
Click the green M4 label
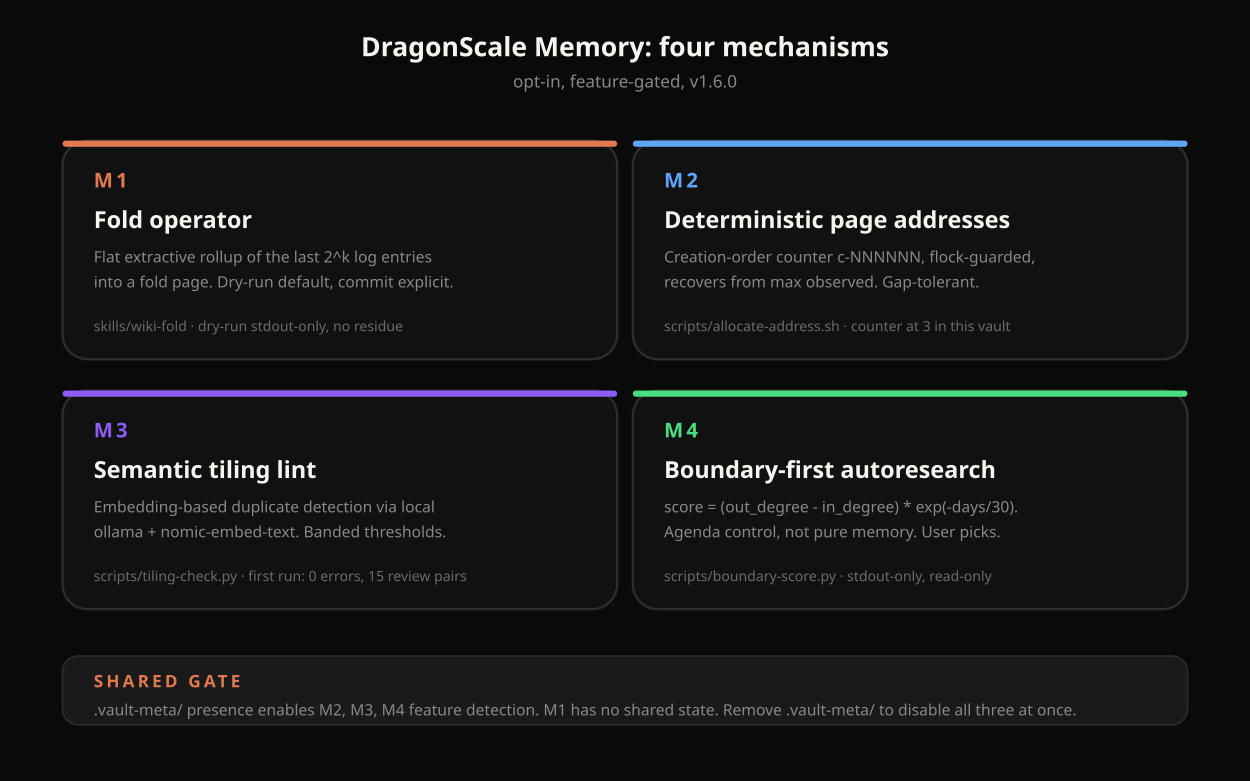(x=682, y=431)
